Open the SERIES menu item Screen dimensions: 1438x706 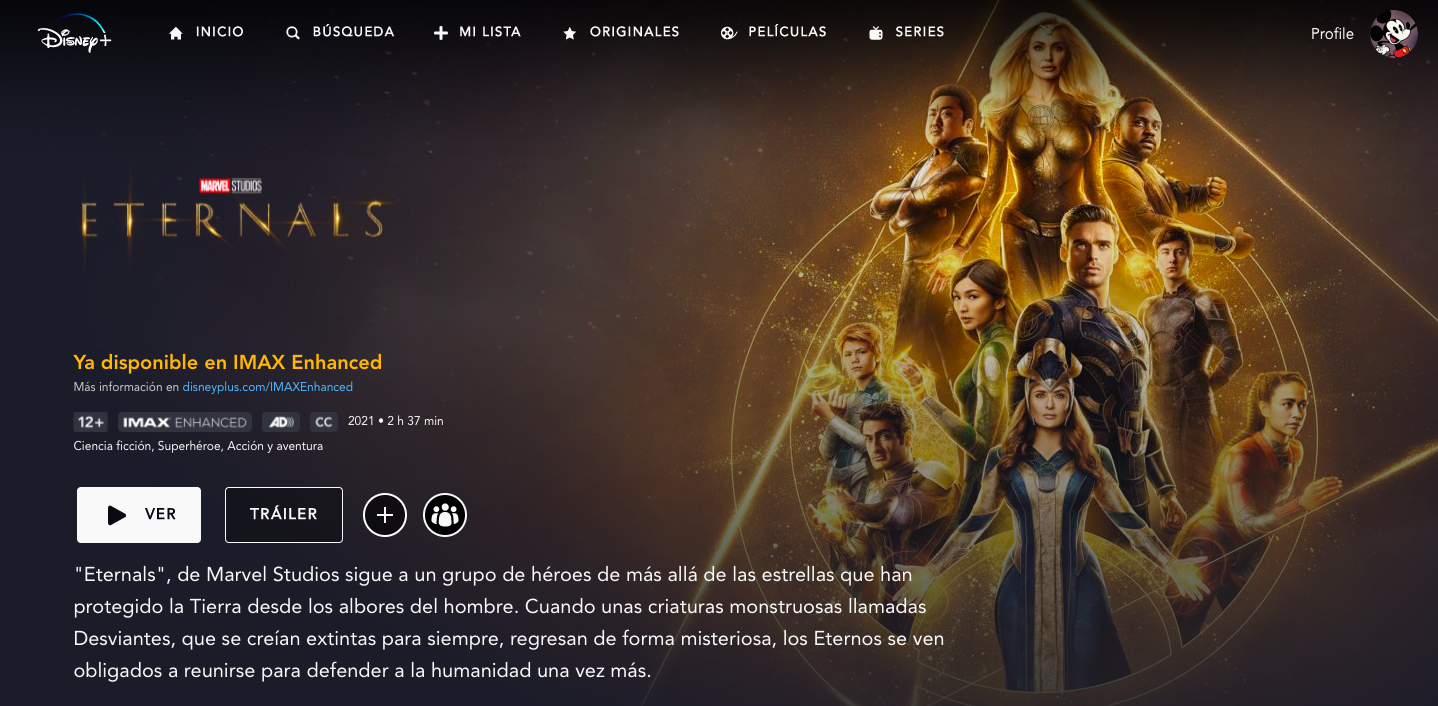click(920, 32)
